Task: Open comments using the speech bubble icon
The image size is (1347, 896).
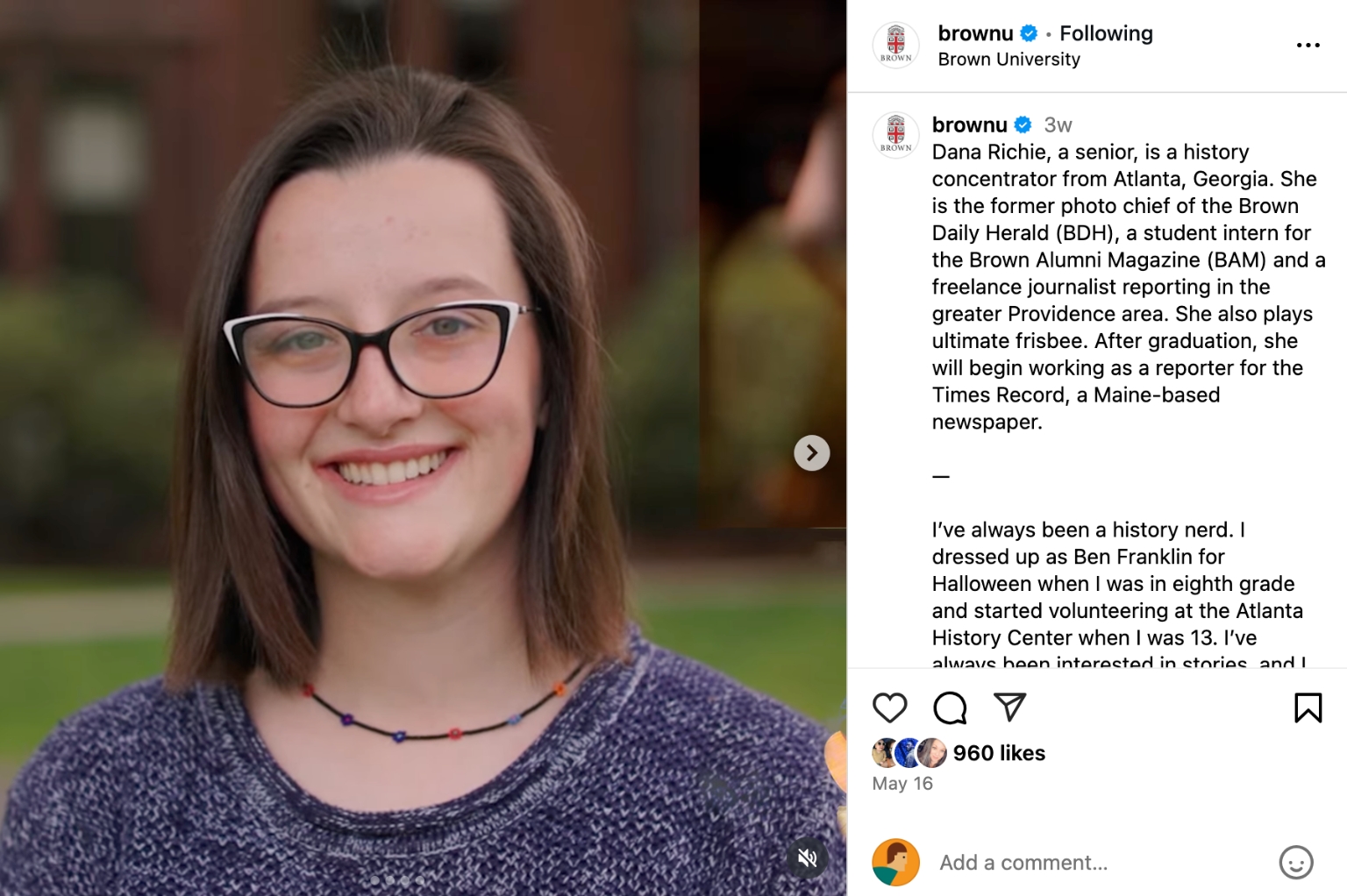Action: [950, 708]
